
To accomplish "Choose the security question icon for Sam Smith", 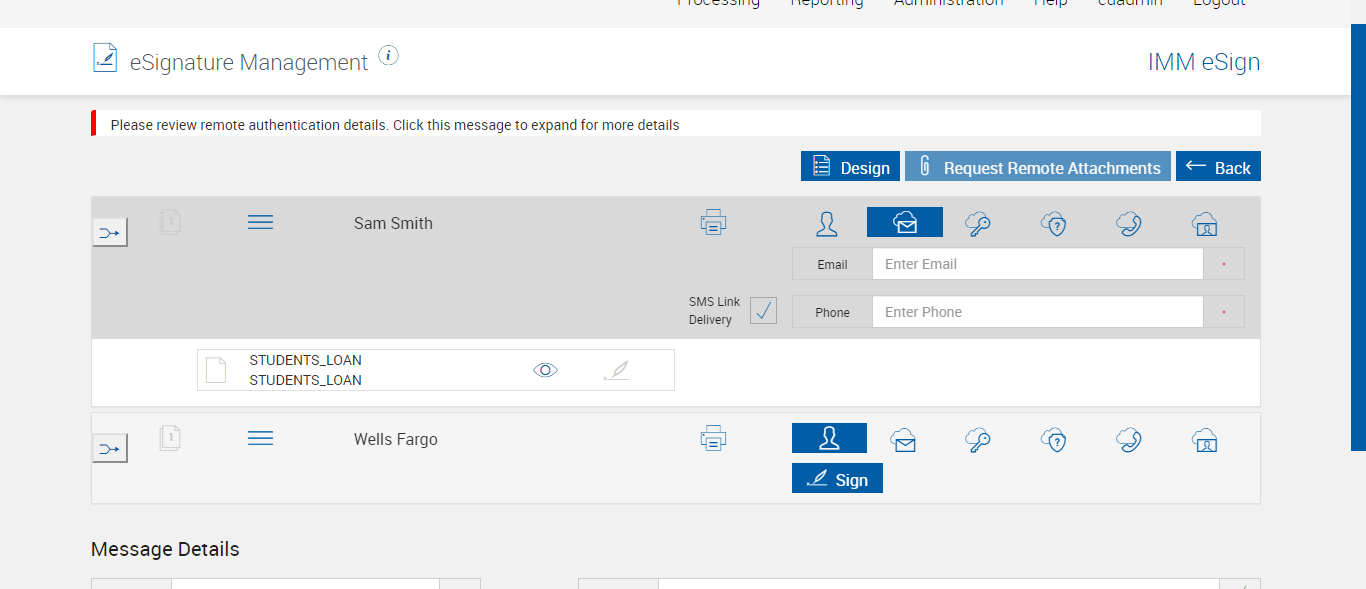I will tap(1054, 224).
